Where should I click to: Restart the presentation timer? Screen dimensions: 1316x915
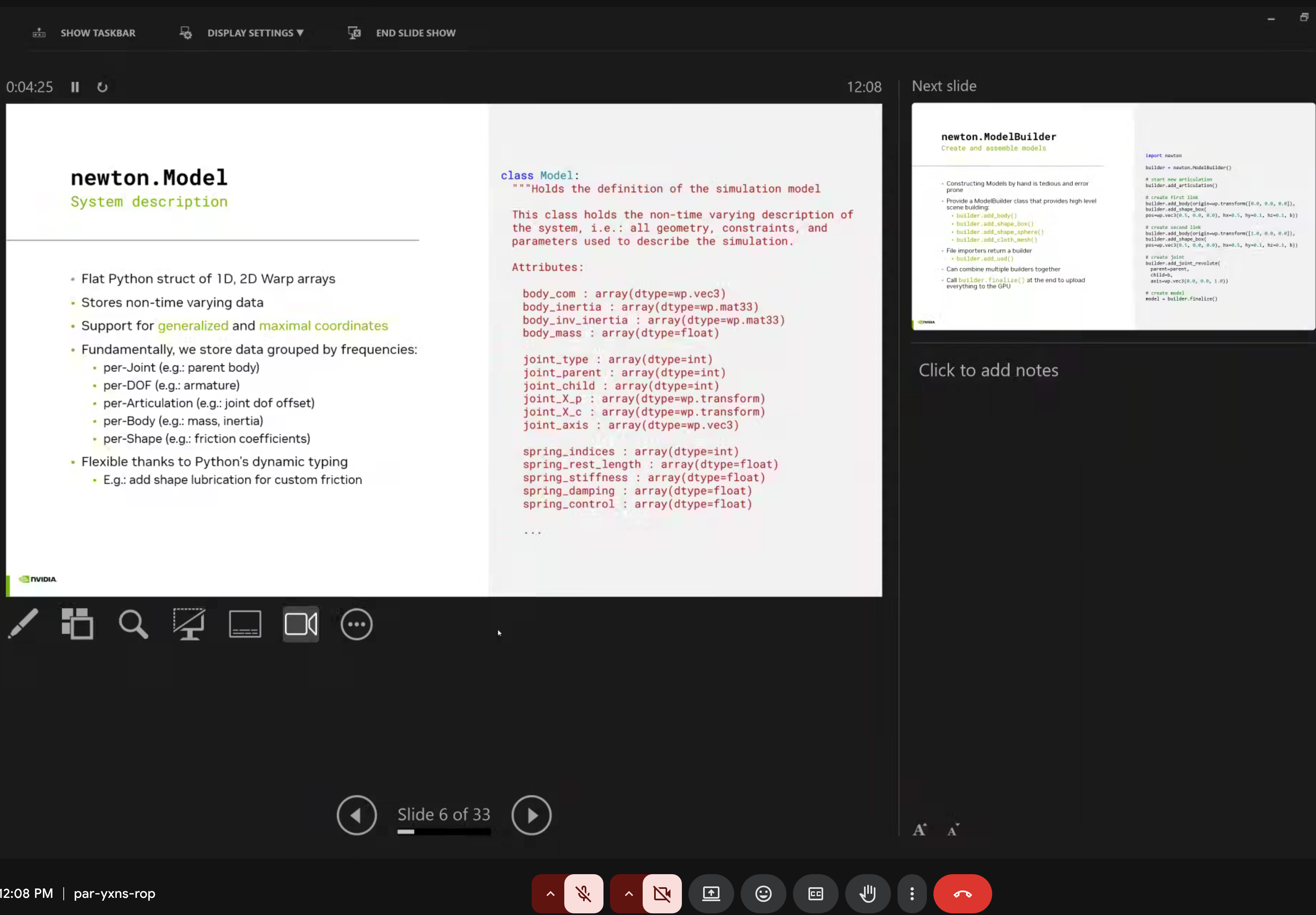102,87
